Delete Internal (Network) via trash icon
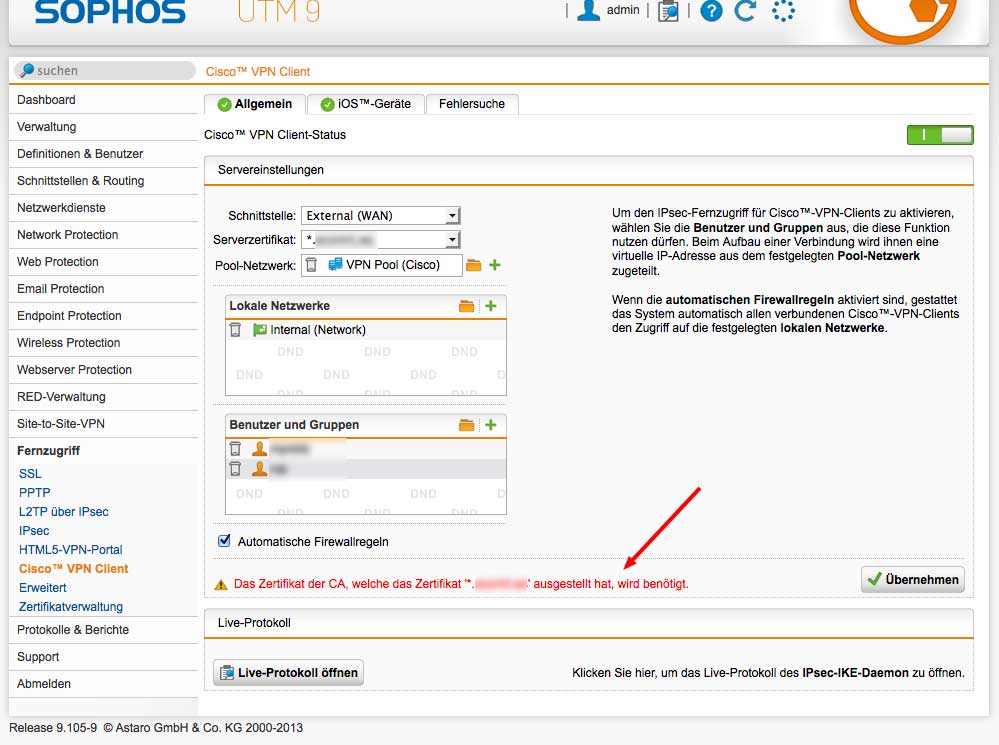Image resolution: width=999 pixels, height=745 pixels. click(235, 329)
